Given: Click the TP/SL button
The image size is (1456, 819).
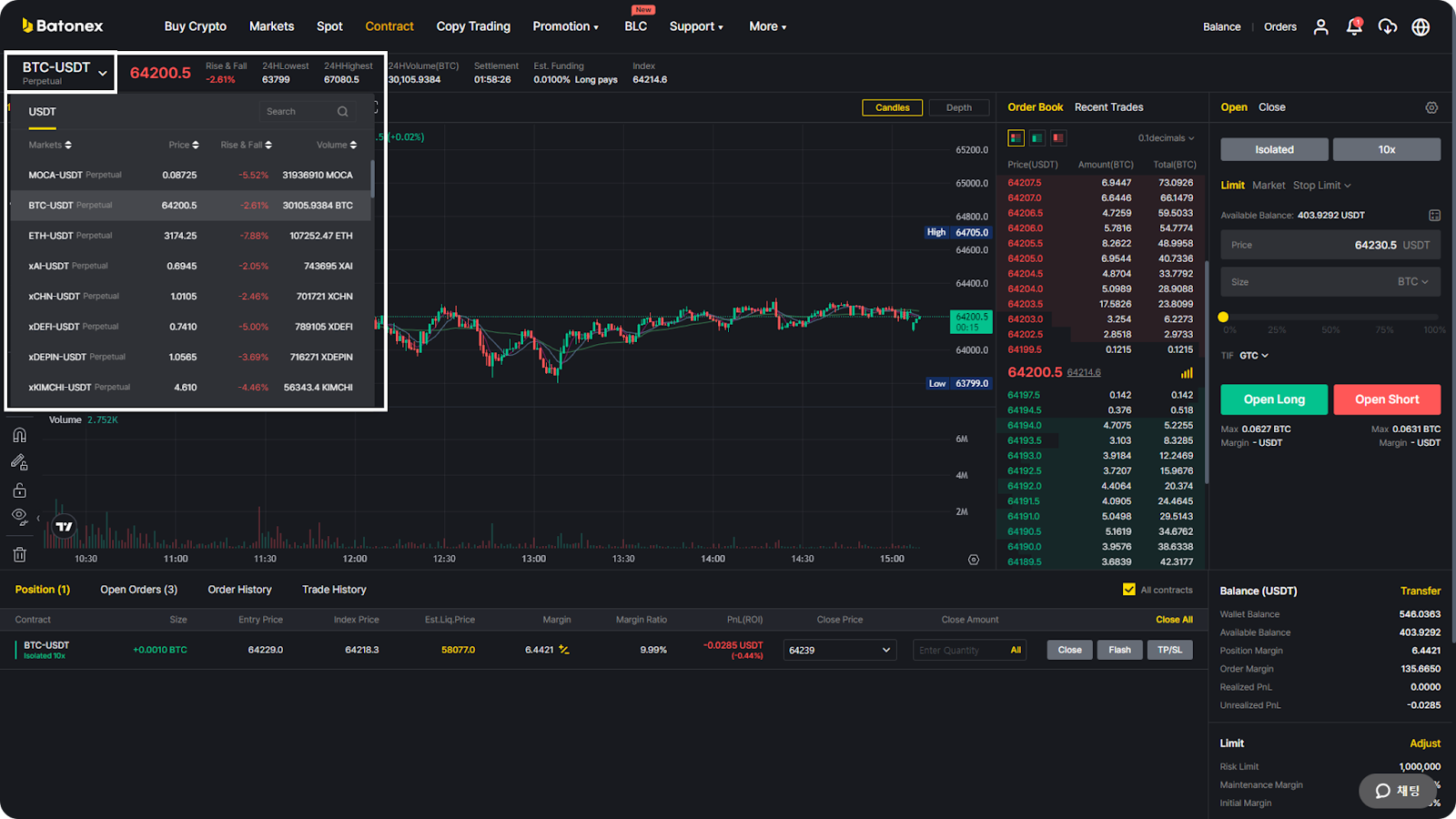Looking at the screenshot, I should (1169, 650).
